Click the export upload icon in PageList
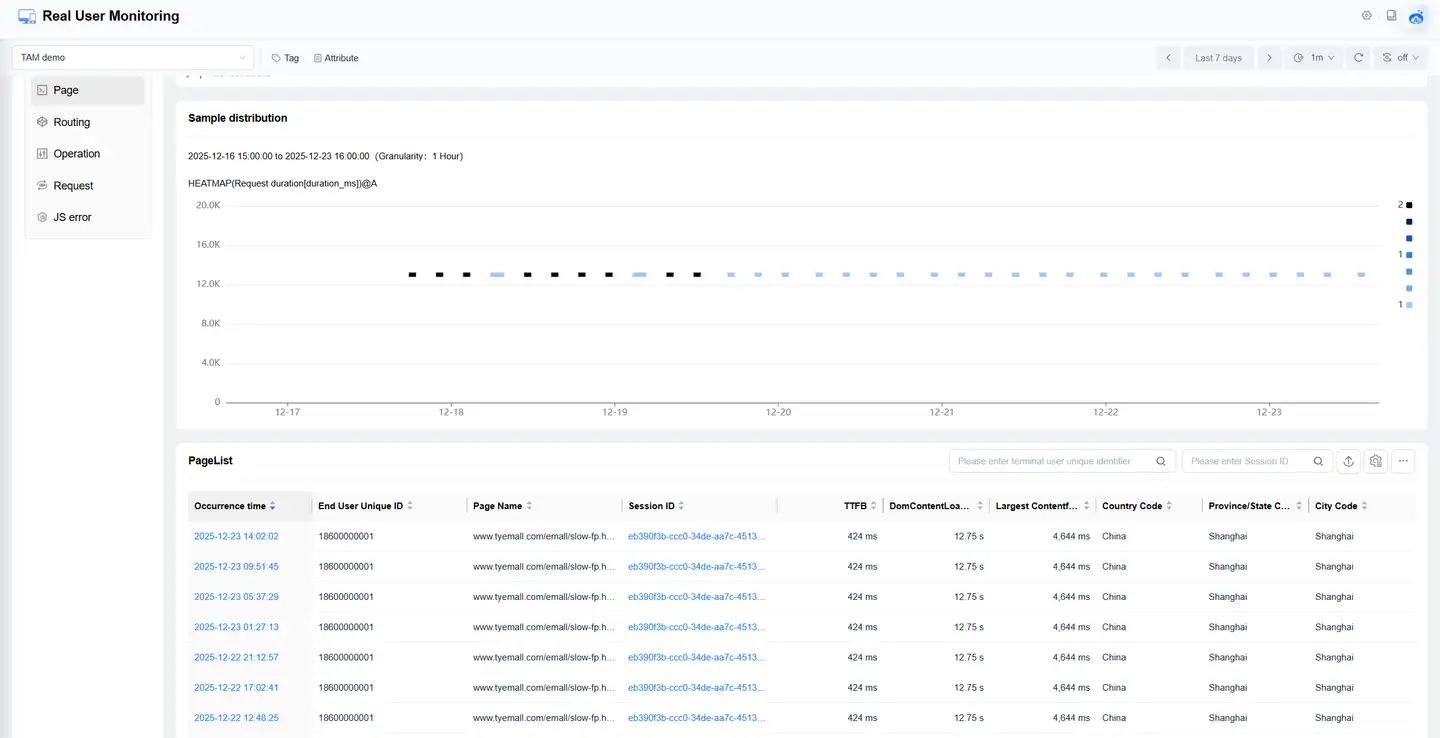Screen dimensions: 1440x738 pos(1348,461)
